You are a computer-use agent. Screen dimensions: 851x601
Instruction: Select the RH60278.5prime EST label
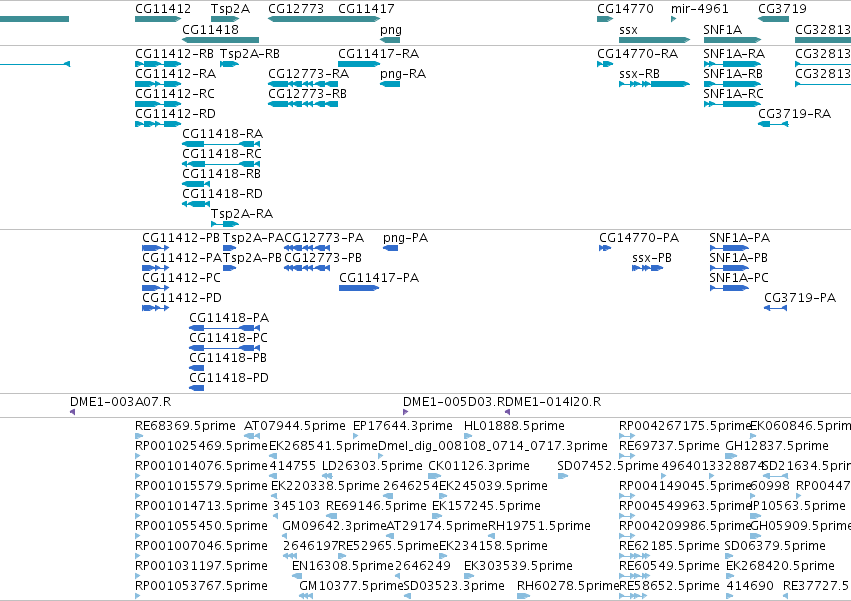click(568, 586)
